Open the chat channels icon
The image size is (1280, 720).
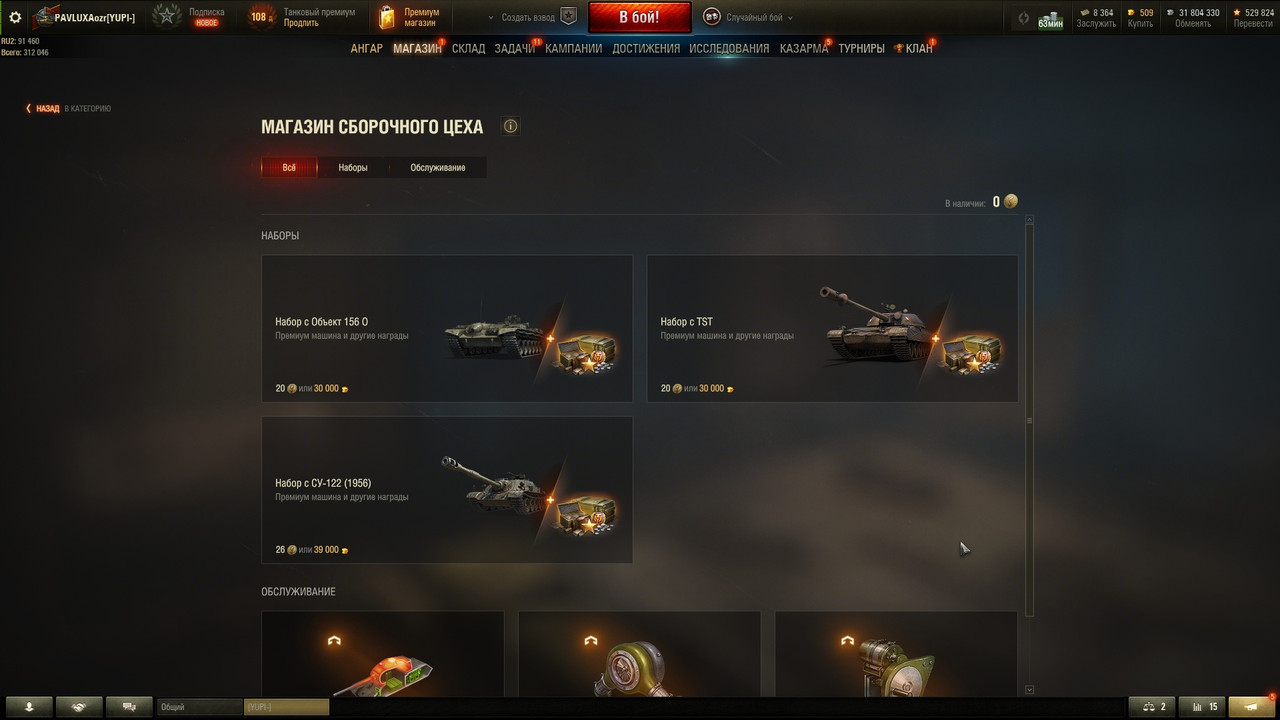point(129,706)
